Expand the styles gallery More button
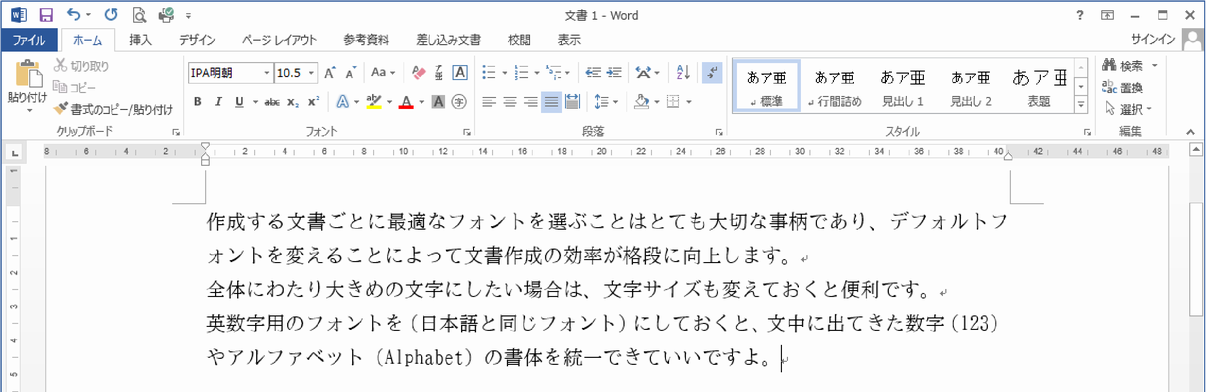 [x=1081, y=105]
